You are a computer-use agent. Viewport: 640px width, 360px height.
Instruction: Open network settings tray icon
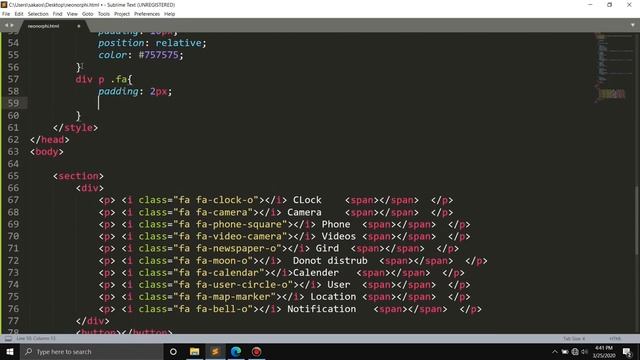coord(575,352)
